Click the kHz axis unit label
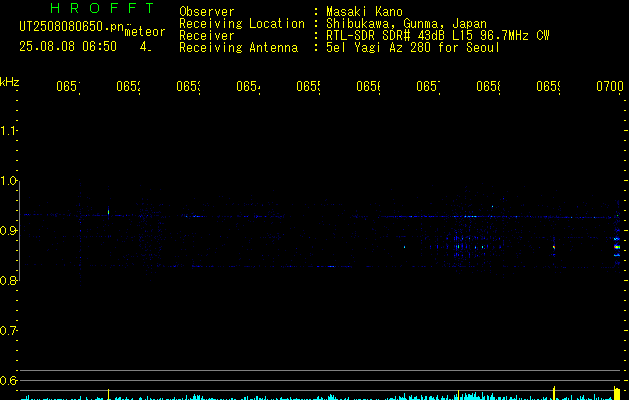 [9, 82]
